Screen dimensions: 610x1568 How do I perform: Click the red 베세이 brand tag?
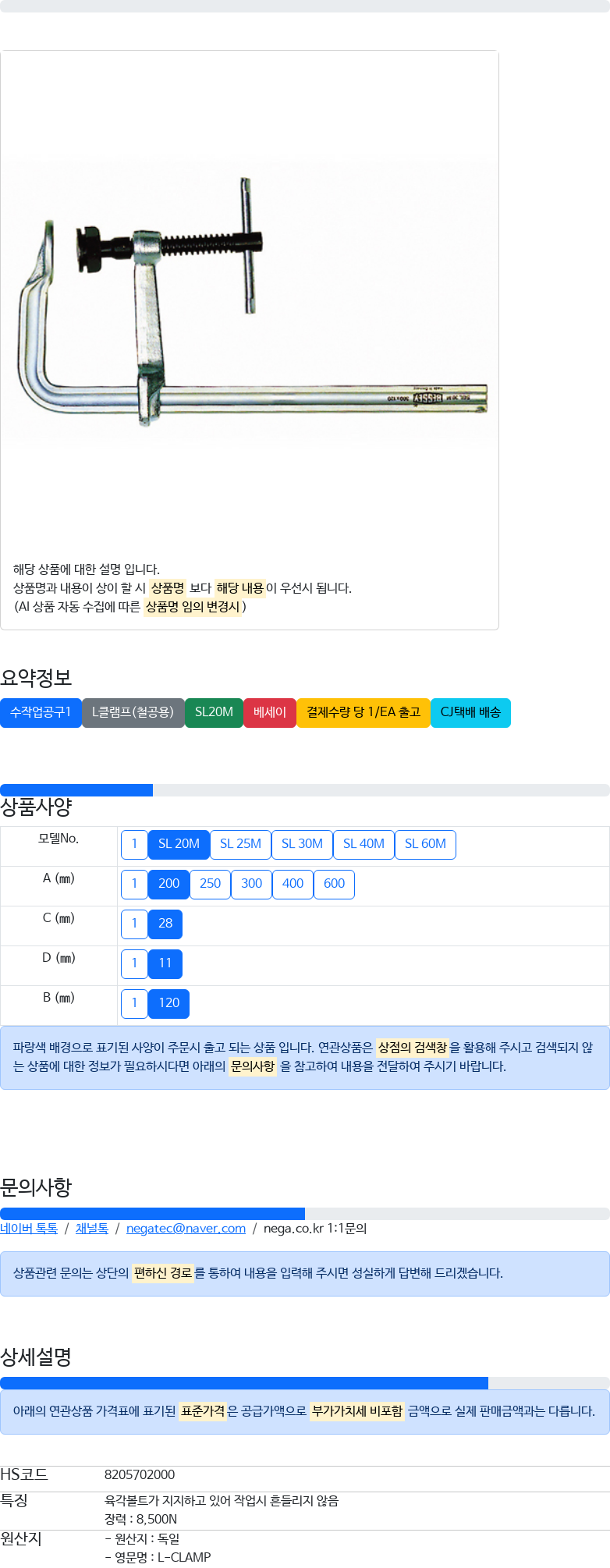tap(270, 712)
